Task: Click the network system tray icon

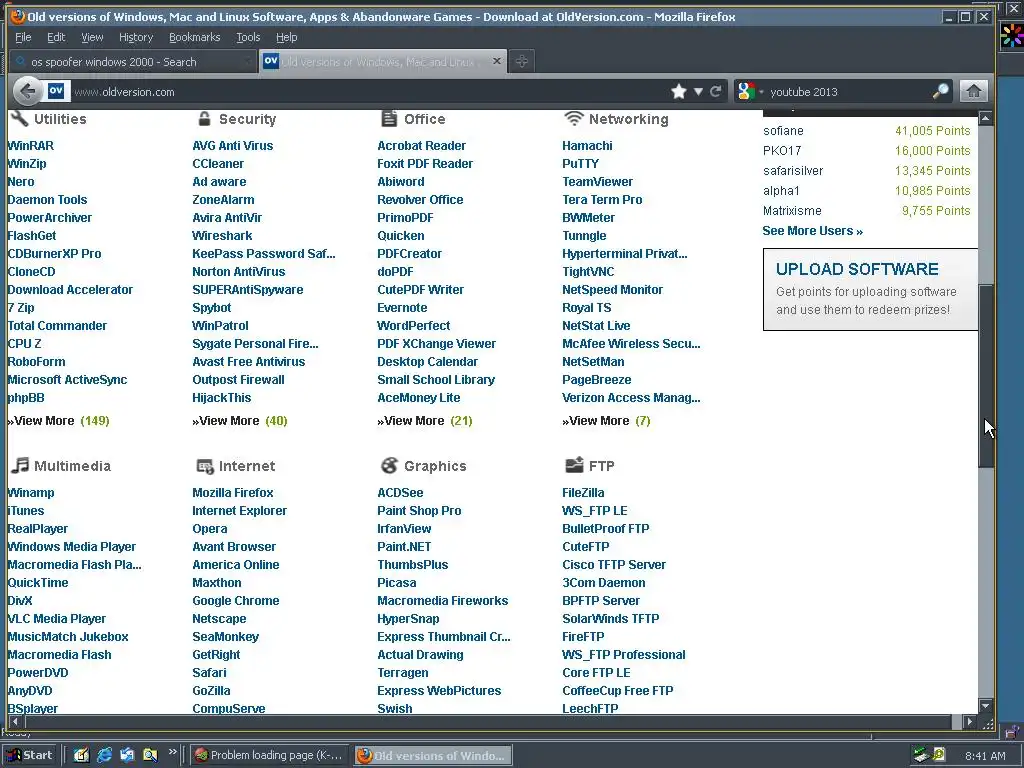Action: (921, 755)
